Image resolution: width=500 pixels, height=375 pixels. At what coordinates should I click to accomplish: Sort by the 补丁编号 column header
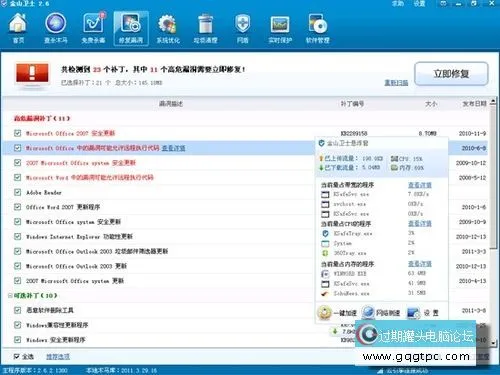pyautogui.click(x=352, y=104)
